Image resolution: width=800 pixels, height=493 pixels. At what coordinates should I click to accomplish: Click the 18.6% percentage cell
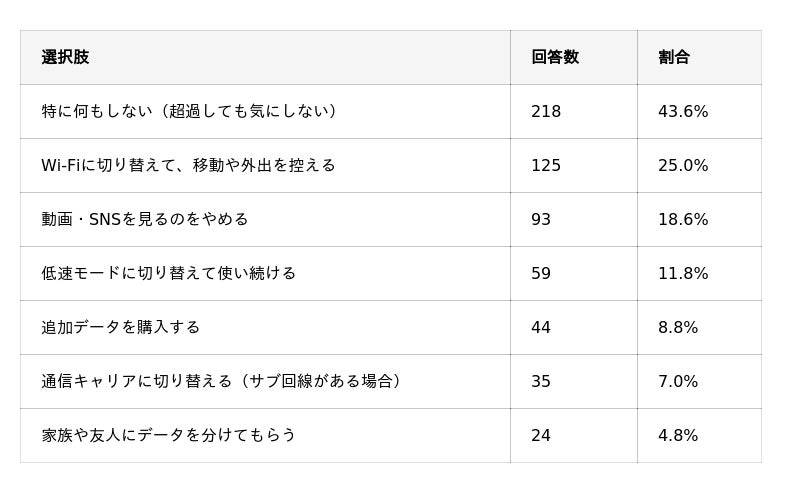click(683, 219)
